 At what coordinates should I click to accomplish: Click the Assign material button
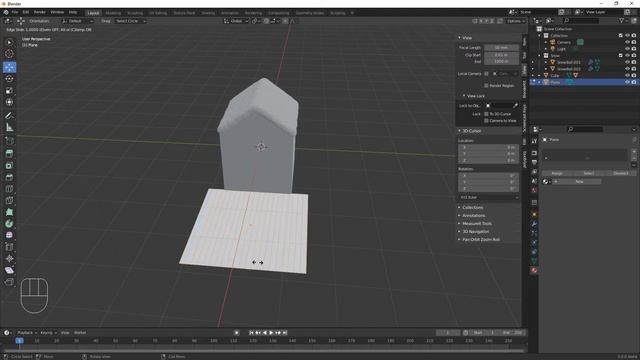point(557,173)
